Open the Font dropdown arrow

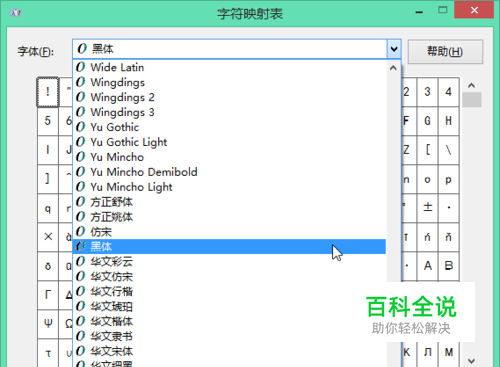click(x=394, y=49)
